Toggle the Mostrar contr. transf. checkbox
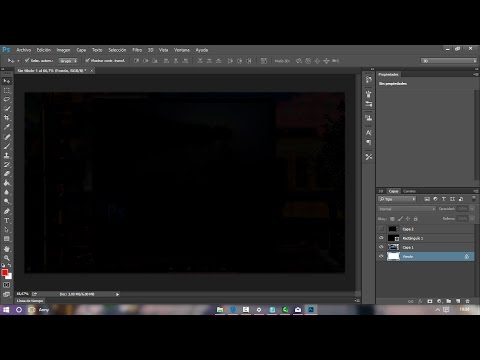This screenshot has width=480, height=360. [x=87, y=60]
